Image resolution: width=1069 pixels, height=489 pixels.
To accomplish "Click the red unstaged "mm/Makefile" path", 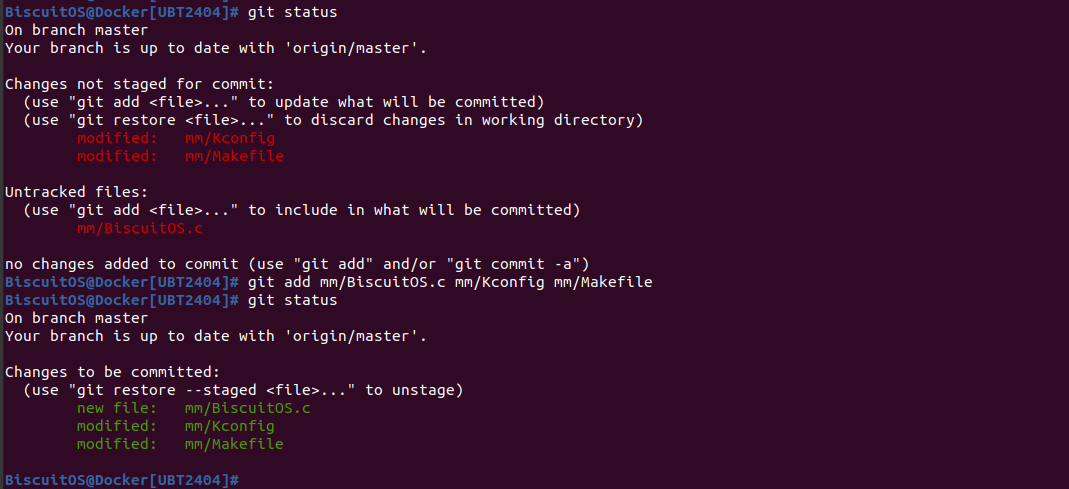I will [234, 156].
